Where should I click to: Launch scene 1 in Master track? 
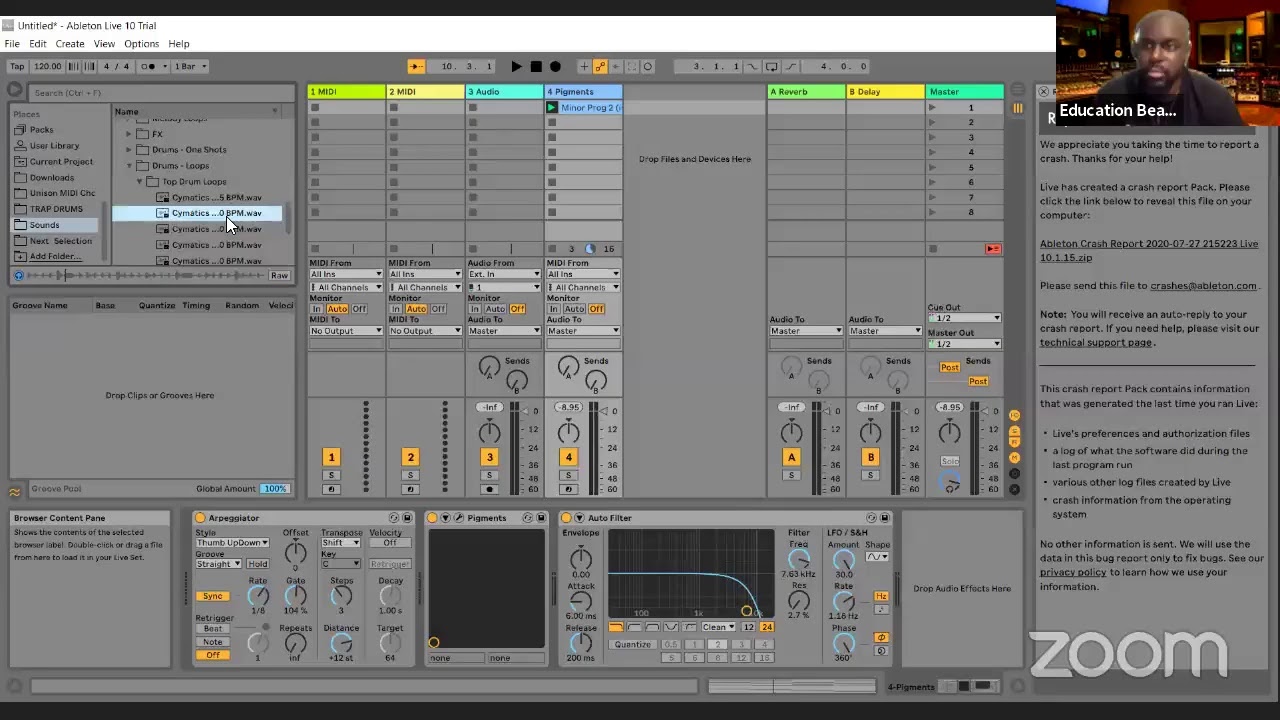(933, 108)
